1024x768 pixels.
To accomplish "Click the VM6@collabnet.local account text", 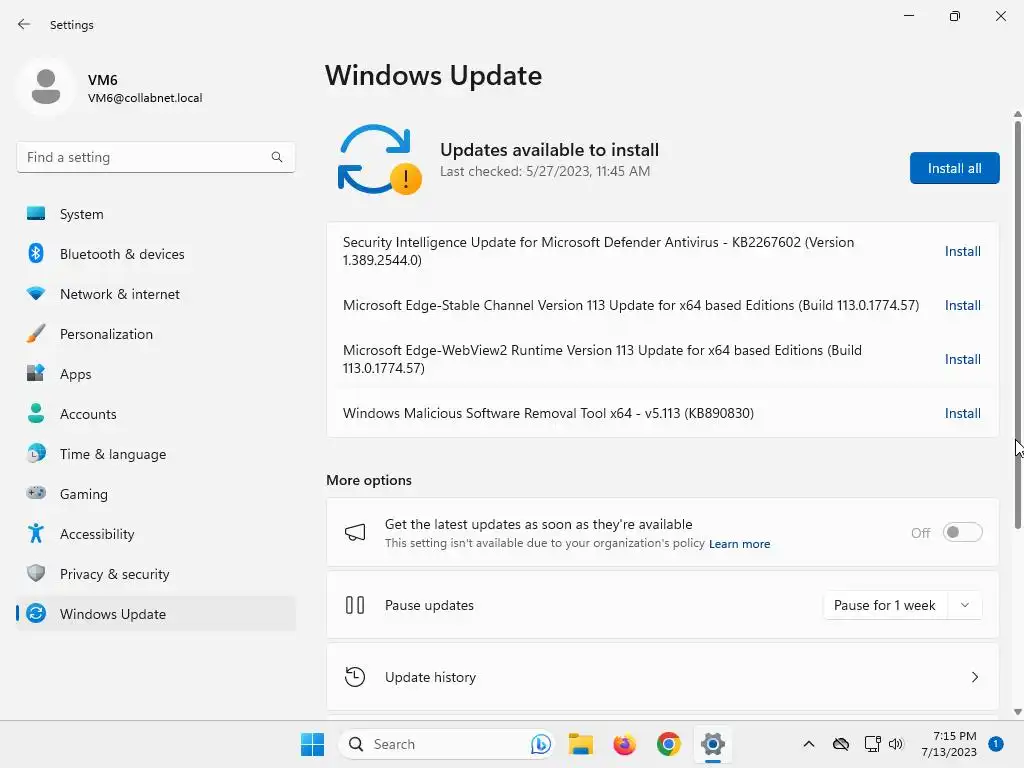I will pyautogui.click(x=145, y=98).
